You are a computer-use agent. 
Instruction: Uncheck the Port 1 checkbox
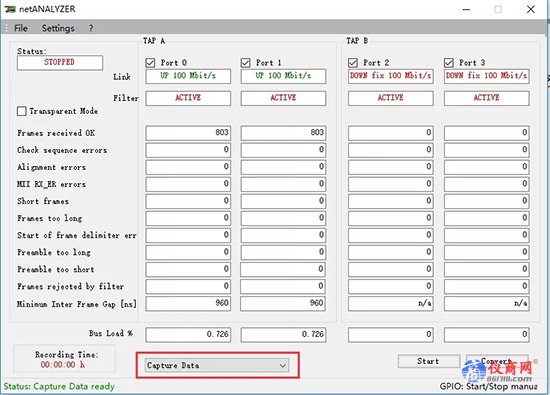point(246,63)
